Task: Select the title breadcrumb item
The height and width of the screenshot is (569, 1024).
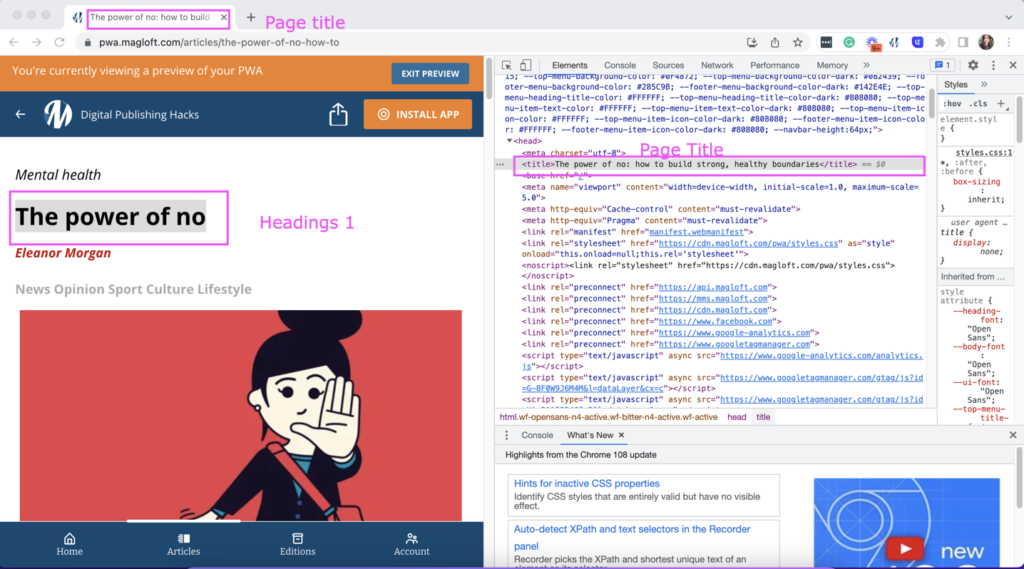Action: (763, 417)
